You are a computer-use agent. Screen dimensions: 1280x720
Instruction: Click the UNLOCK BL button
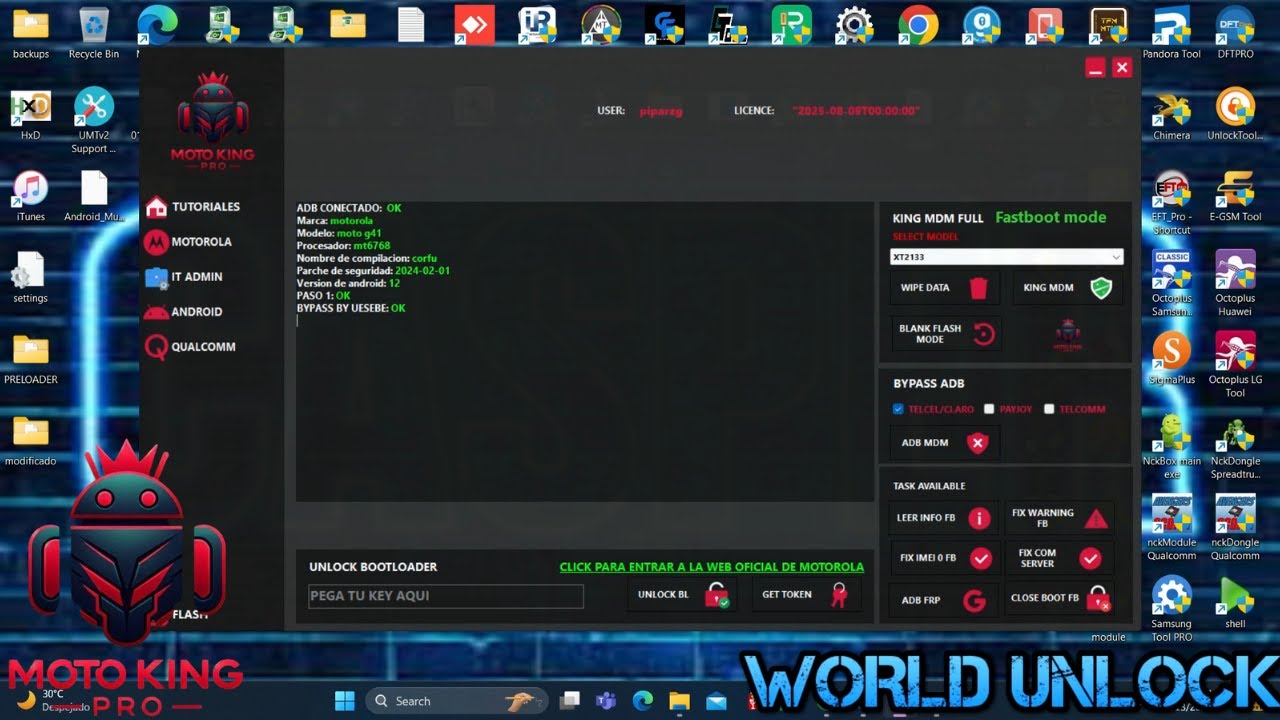pyautogui.click(x=684, y=595)
